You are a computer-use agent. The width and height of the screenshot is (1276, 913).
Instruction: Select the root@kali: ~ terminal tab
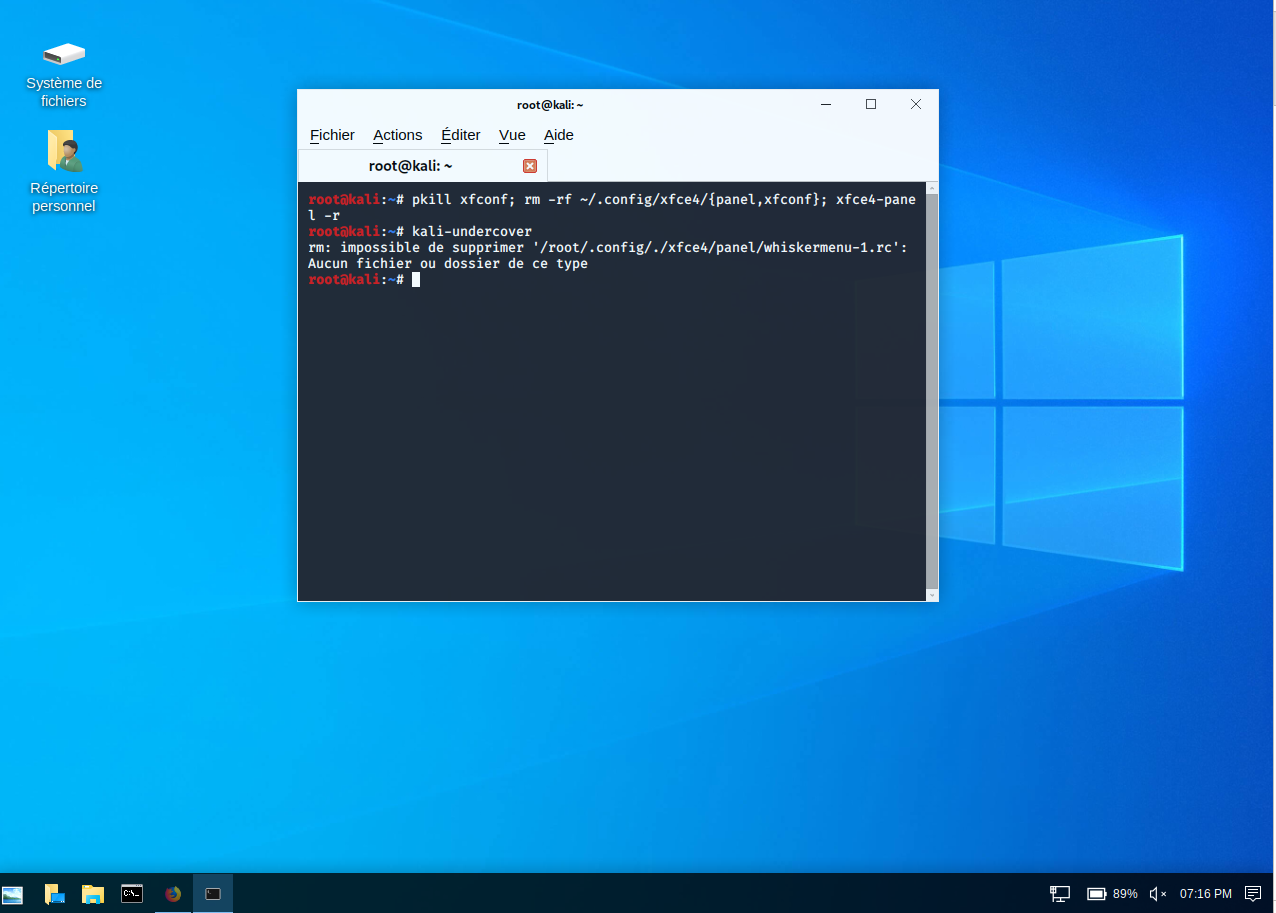[x=410, y=166]
